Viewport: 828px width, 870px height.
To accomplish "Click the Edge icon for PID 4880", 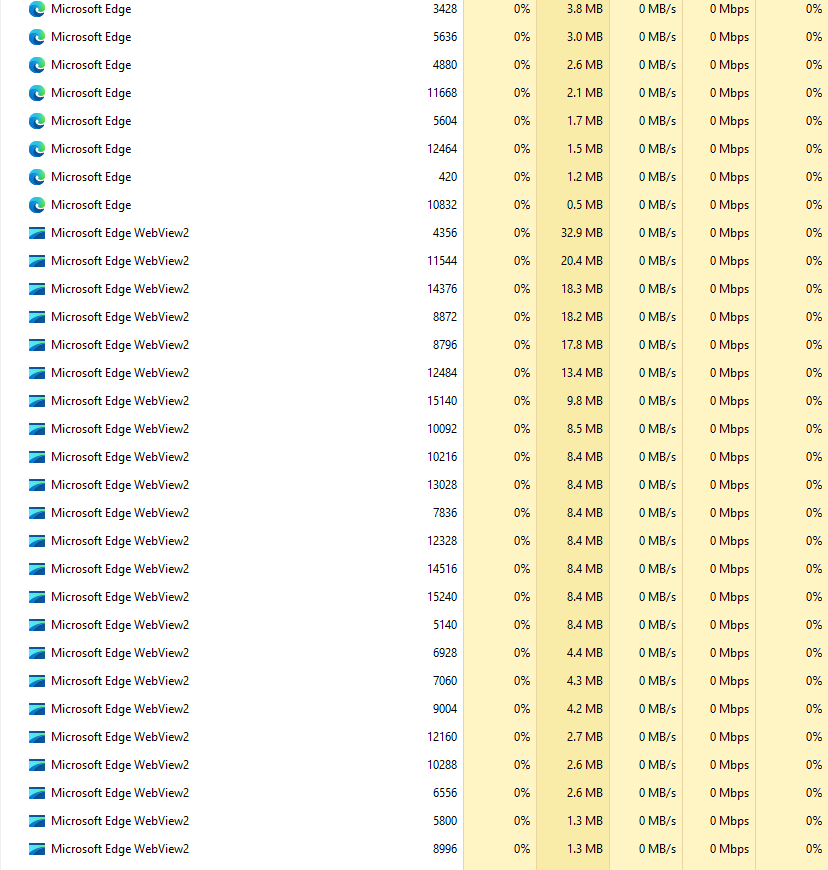I will (x=37, y=65).
